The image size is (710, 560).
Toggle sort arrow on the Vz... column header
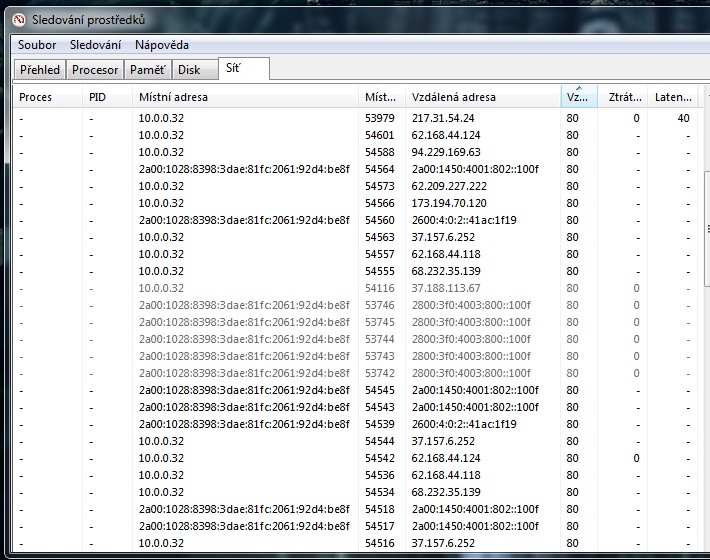[x=577, y=98]
